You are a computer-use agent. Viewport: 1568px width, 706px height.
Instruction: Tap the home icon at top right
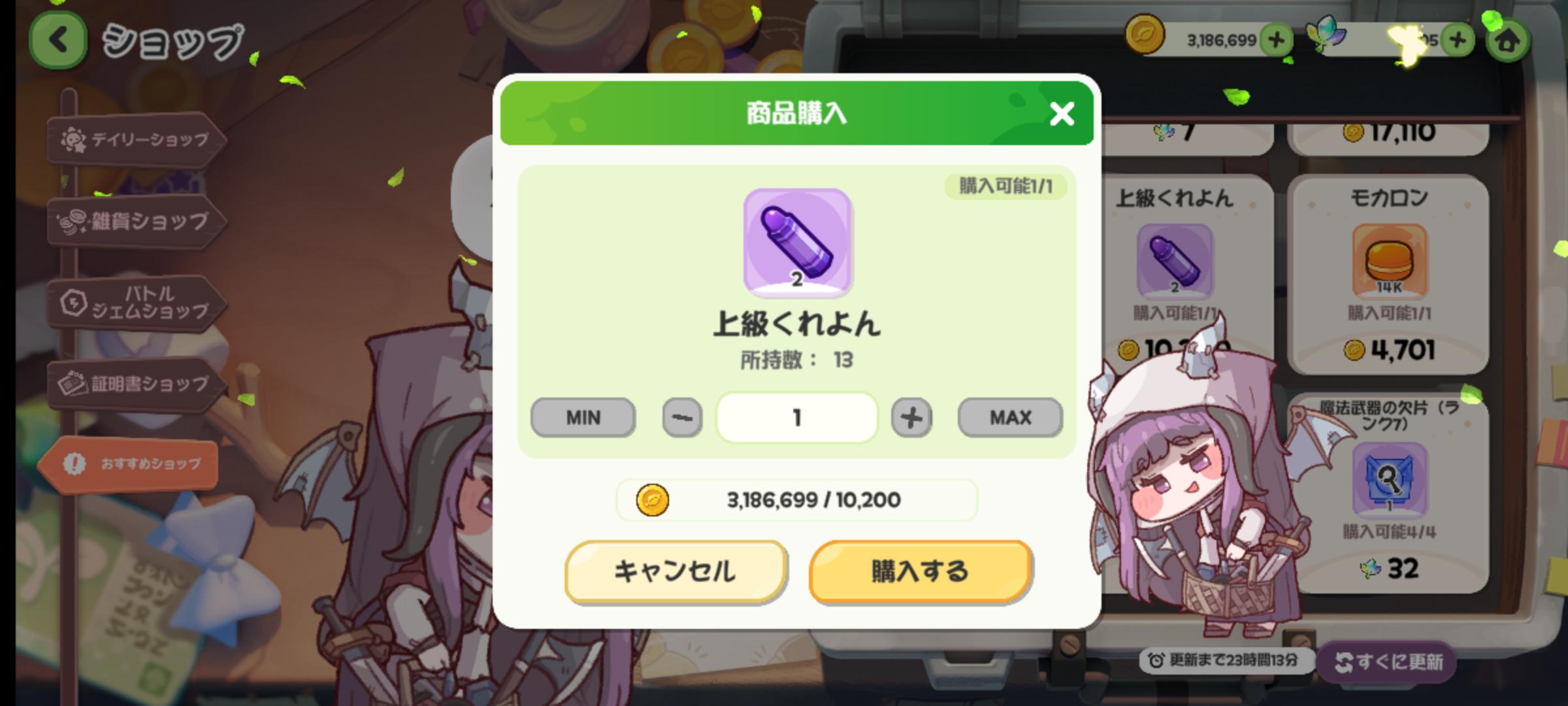click(x=1507, y=41)
